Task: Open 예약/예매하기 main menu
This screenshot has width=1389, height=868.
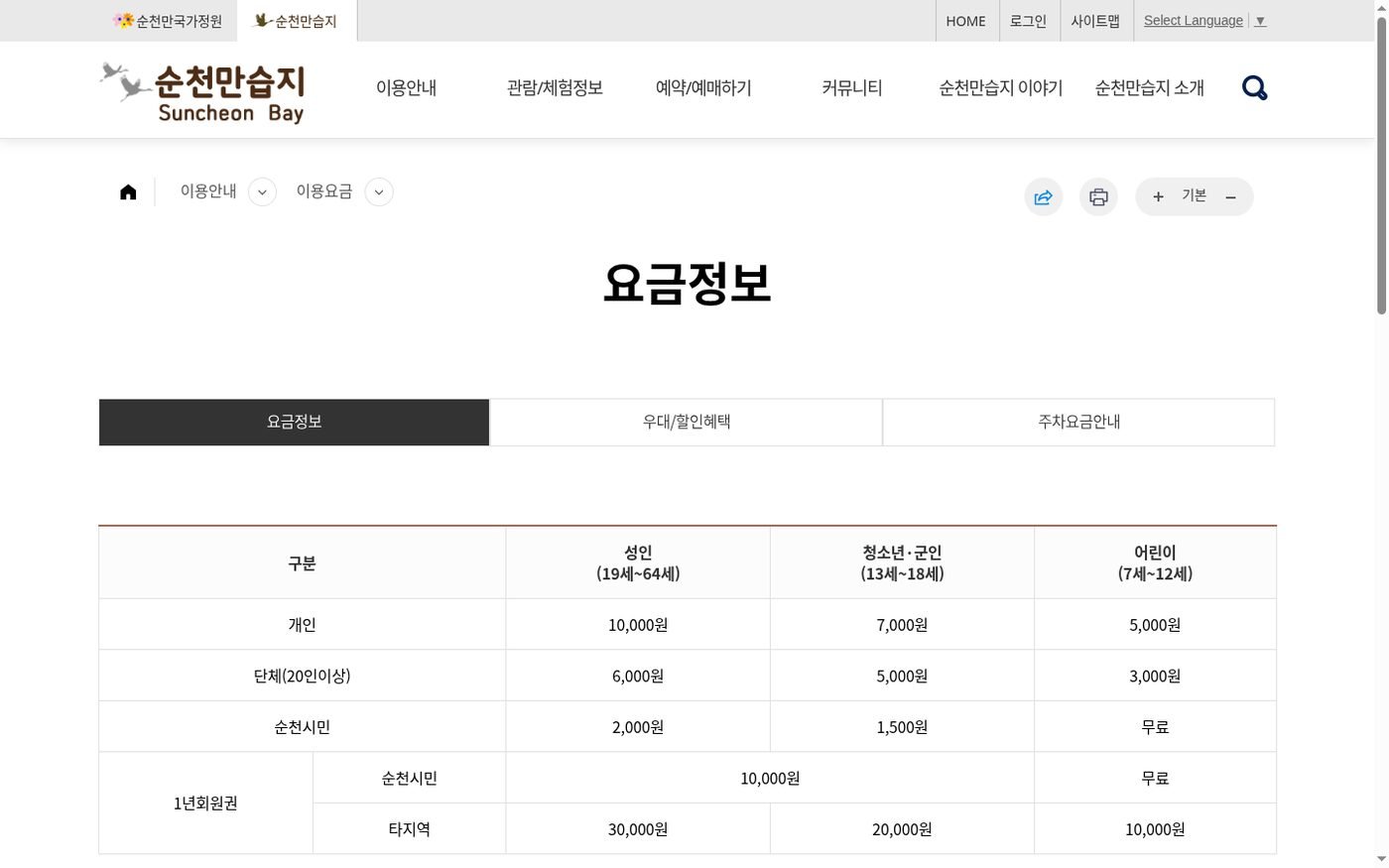Action: pyautogui.click(x=703, y=88)
